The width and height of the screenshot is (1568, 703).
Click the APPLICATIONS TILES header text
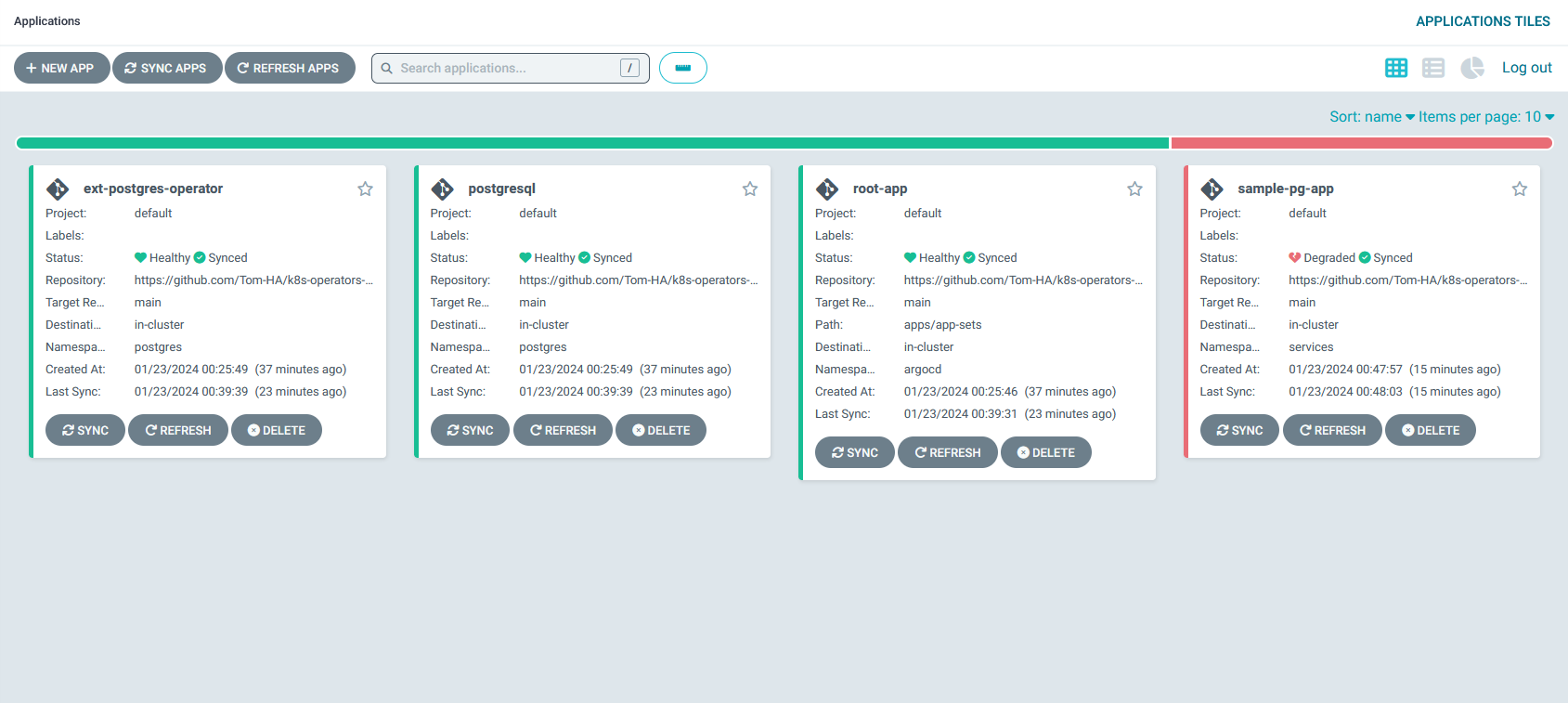(x=1483, y=21)
